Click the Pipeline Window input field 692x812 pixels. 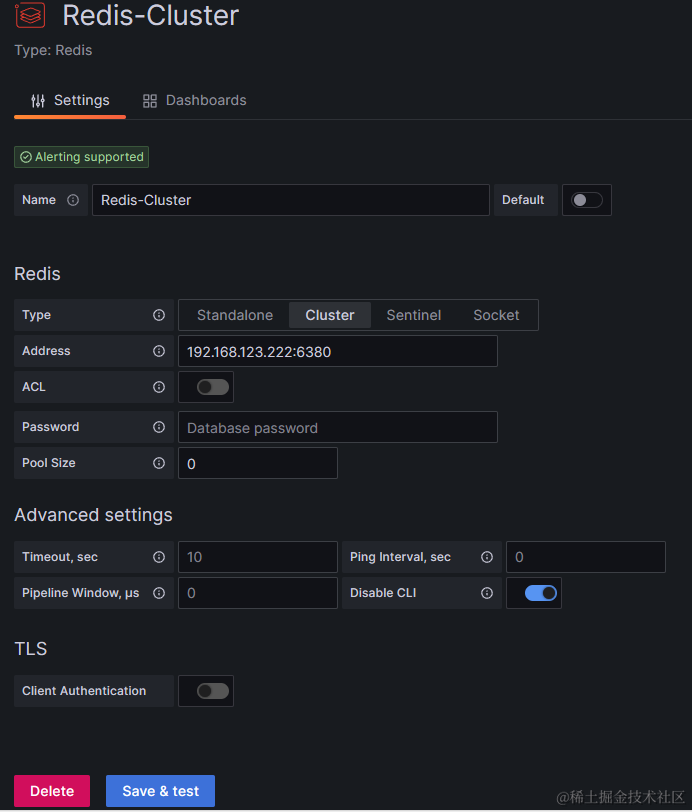pos(258,593)
